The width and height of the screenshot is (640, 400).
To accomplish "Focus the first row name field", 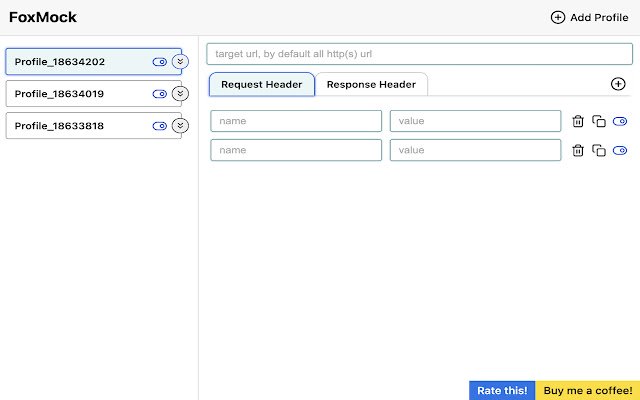I will (x=296, y=121).
